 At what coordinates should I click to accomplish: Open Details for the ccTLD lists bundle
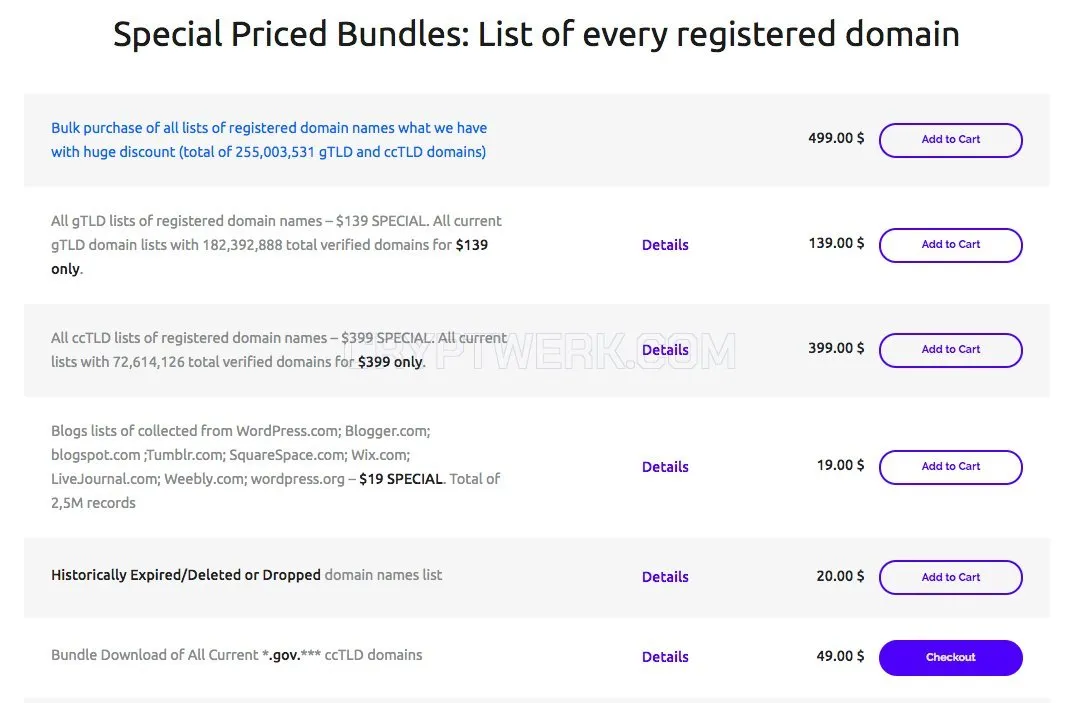pyautogui.click(x=665, y=349)
